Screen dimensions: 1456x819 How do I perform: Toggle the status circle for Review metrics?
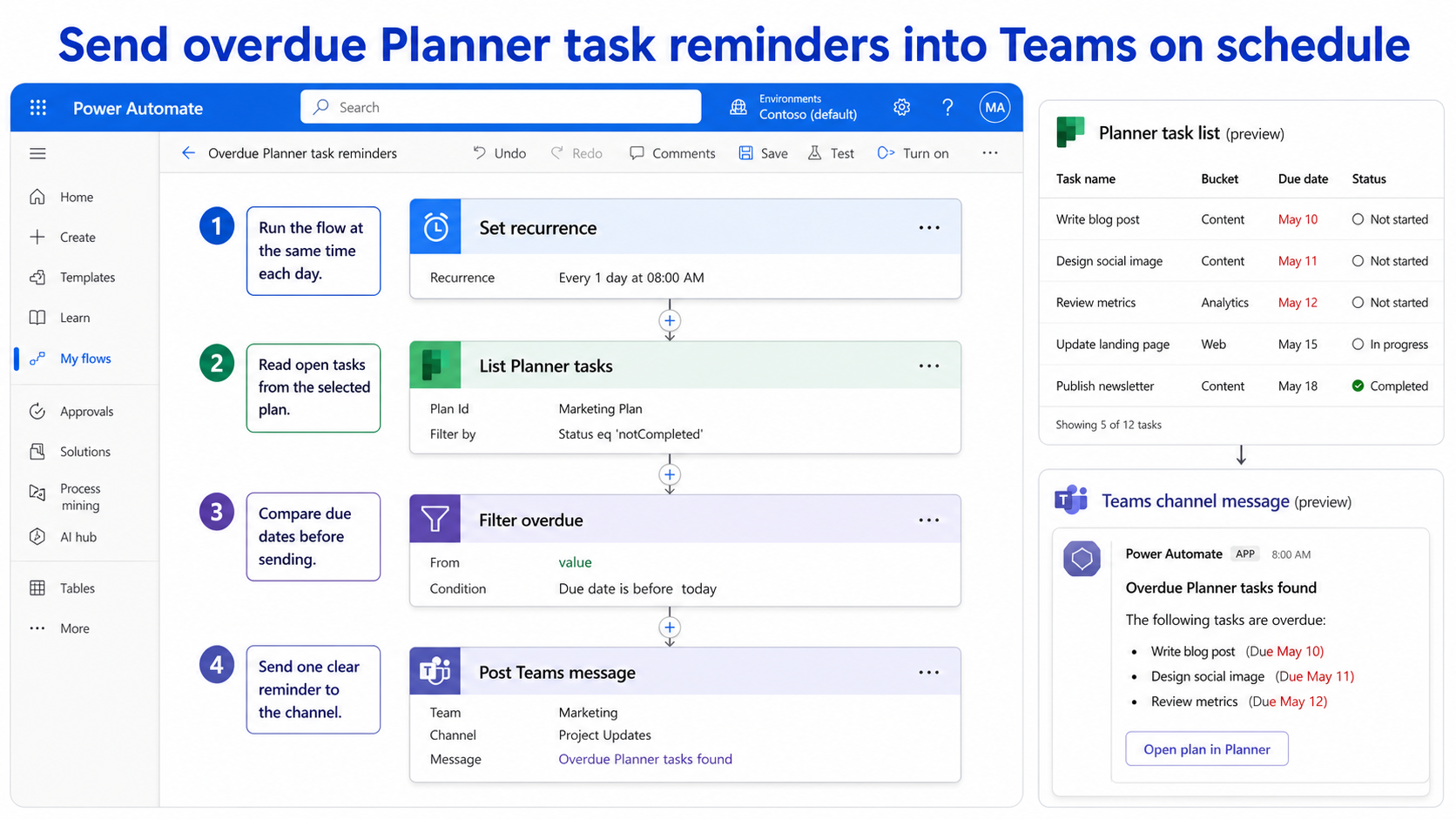[1358, 303]
